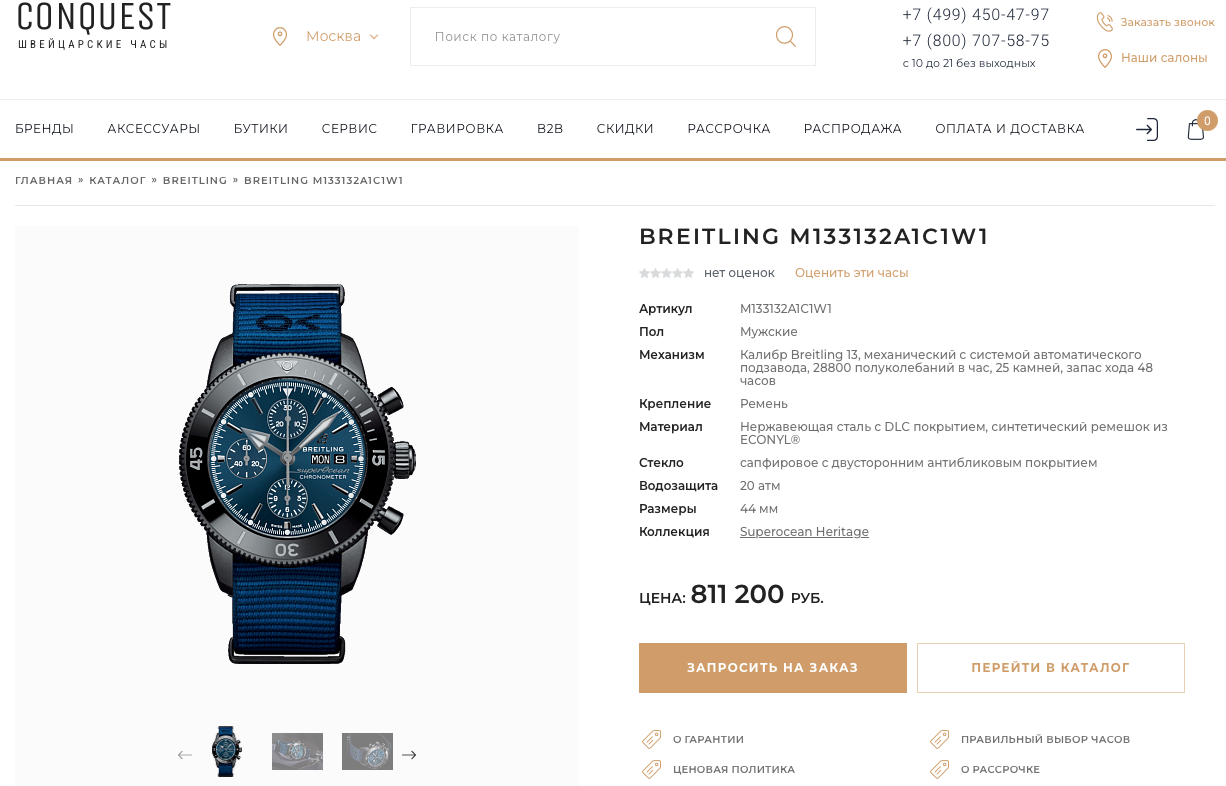Screen dimensions: 1226x786
Task: Click the search magnifier icon
Action: [786, 37]
